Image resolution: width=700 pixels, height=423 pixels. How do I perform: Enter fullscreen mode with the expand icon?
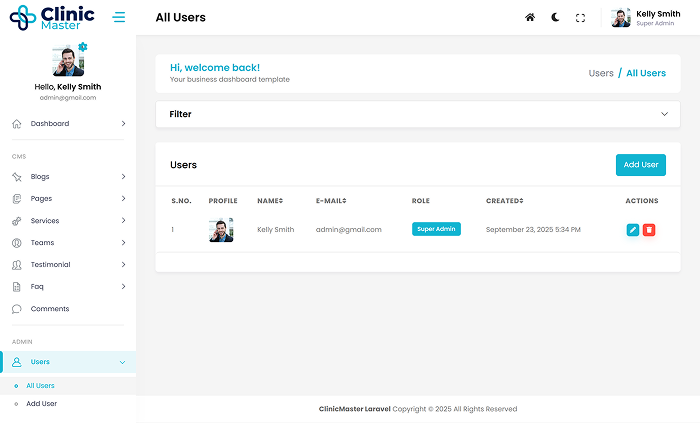coord(580,18)
